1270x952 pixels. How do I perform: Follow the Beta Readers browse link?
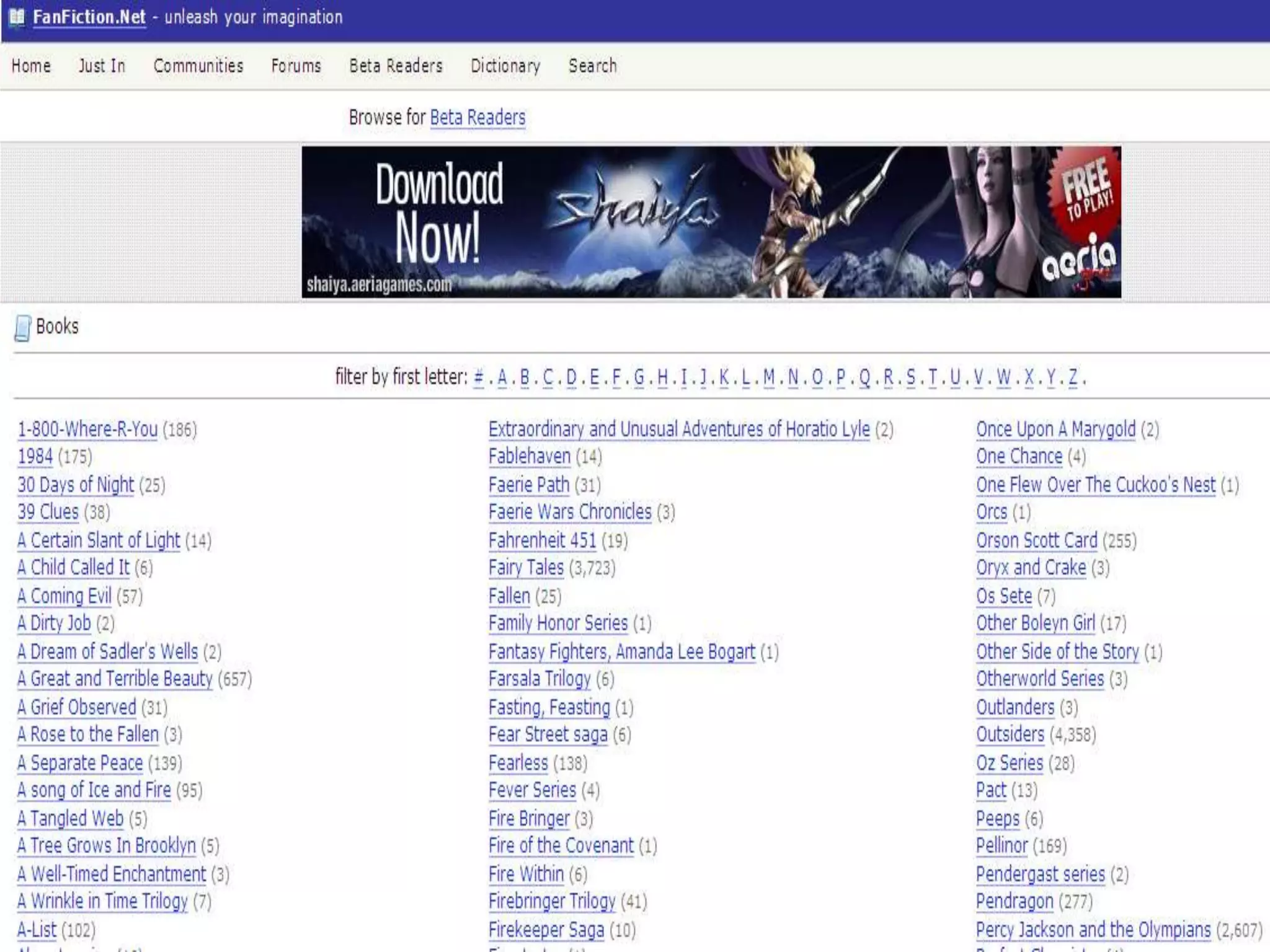click(x=477, y=117)
